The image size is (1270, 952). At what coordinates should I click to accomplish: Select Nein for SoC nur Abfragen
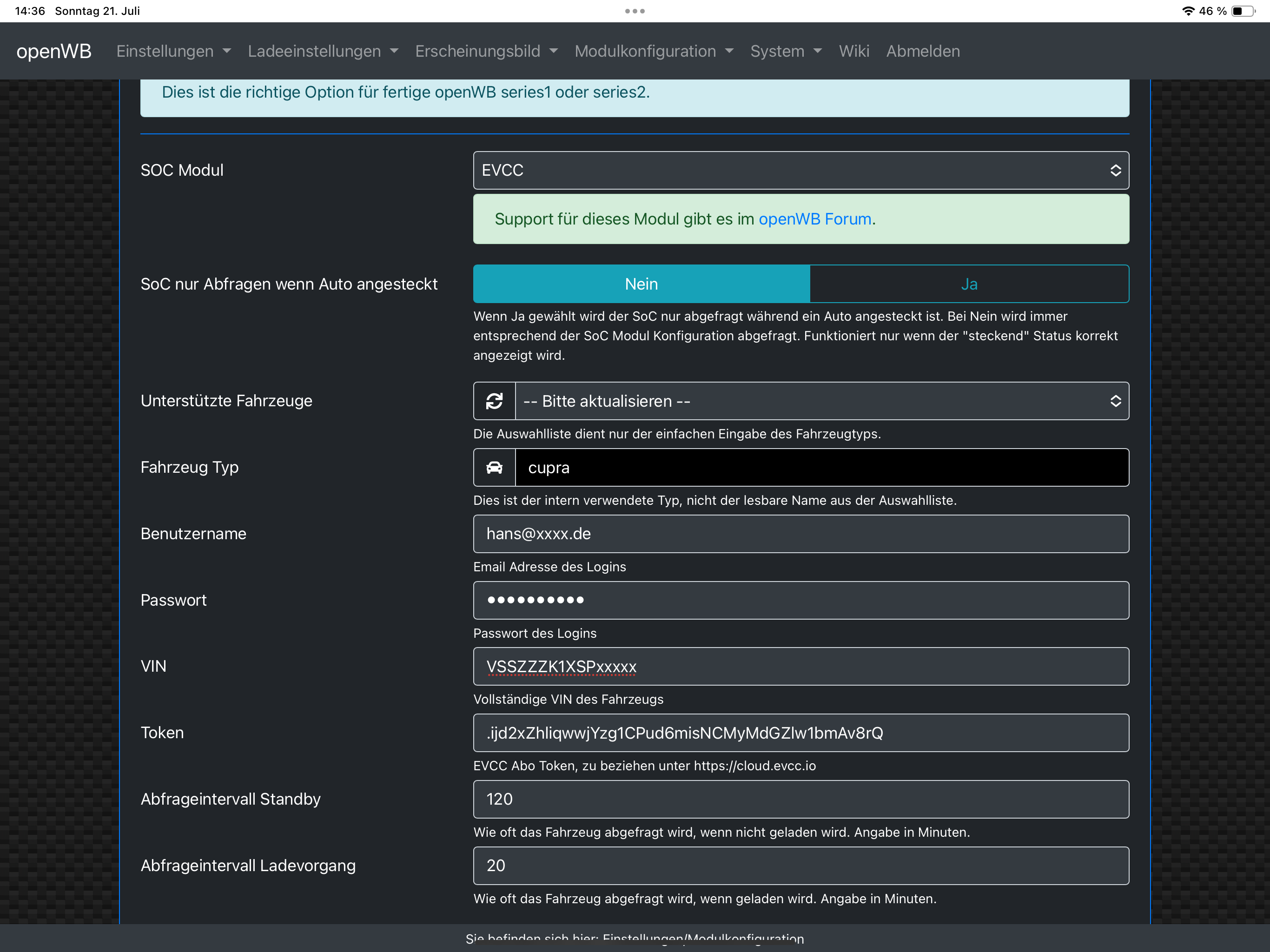[642, 284]
